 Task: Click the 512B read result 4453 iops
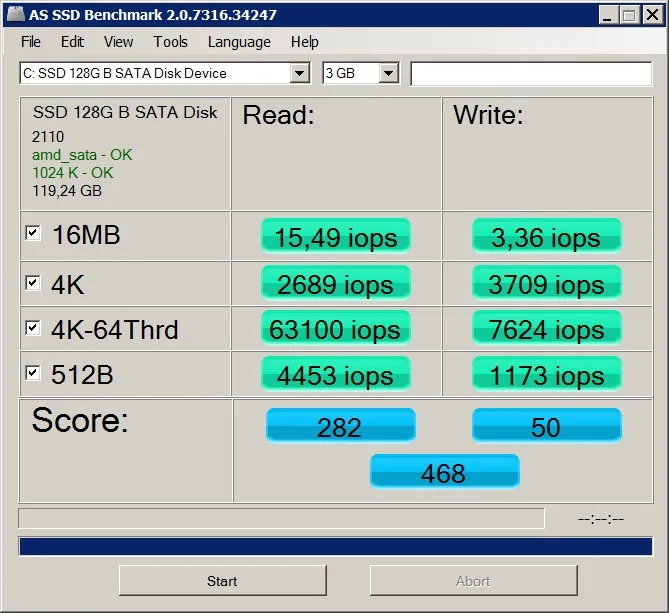336,374
